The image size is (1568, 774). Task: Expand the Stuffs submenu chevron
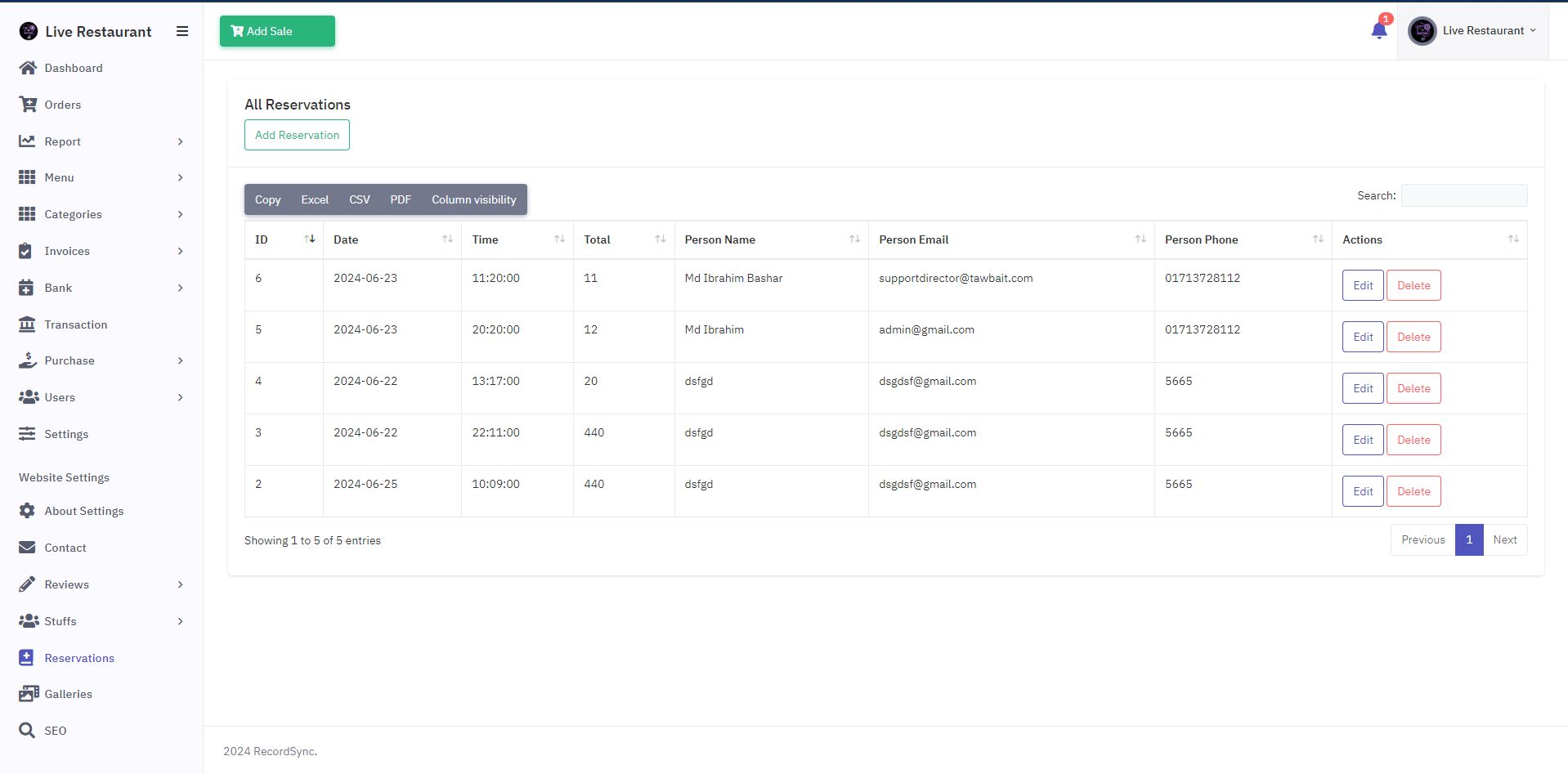tap(181, 621)
